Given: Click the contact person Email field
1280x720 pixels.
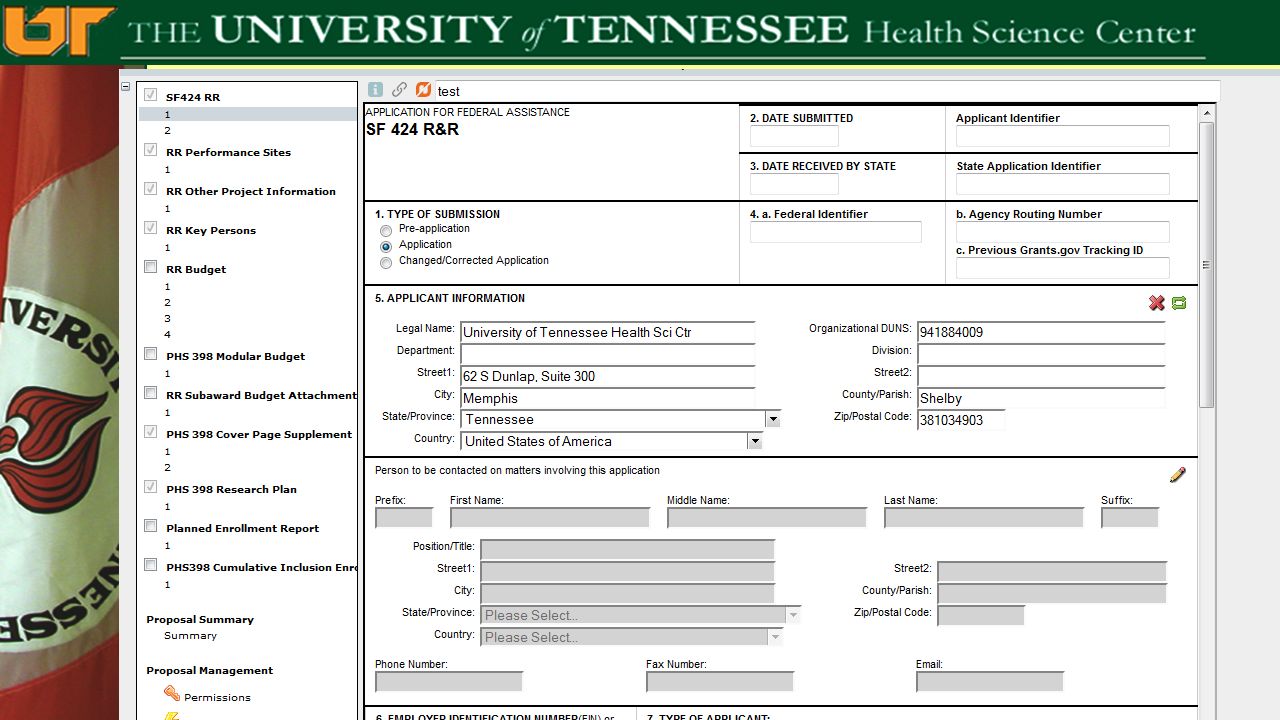Looking at the screenshot, I should pos(990,682).
